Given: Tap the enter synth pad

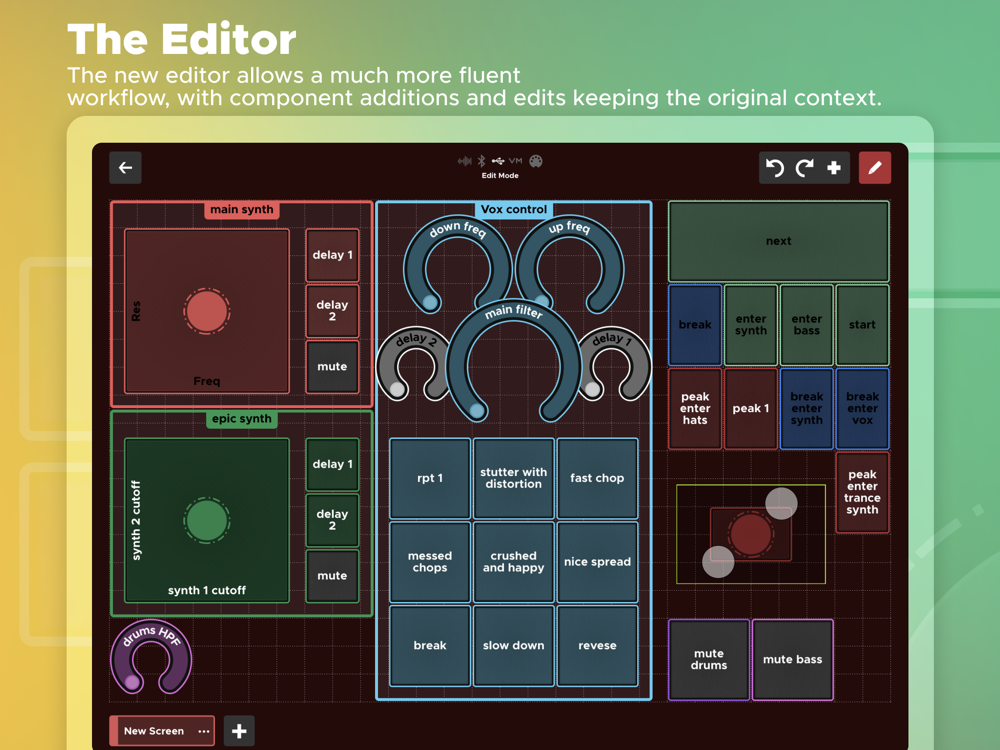Looking at the screenshot, I should [751, 325].
